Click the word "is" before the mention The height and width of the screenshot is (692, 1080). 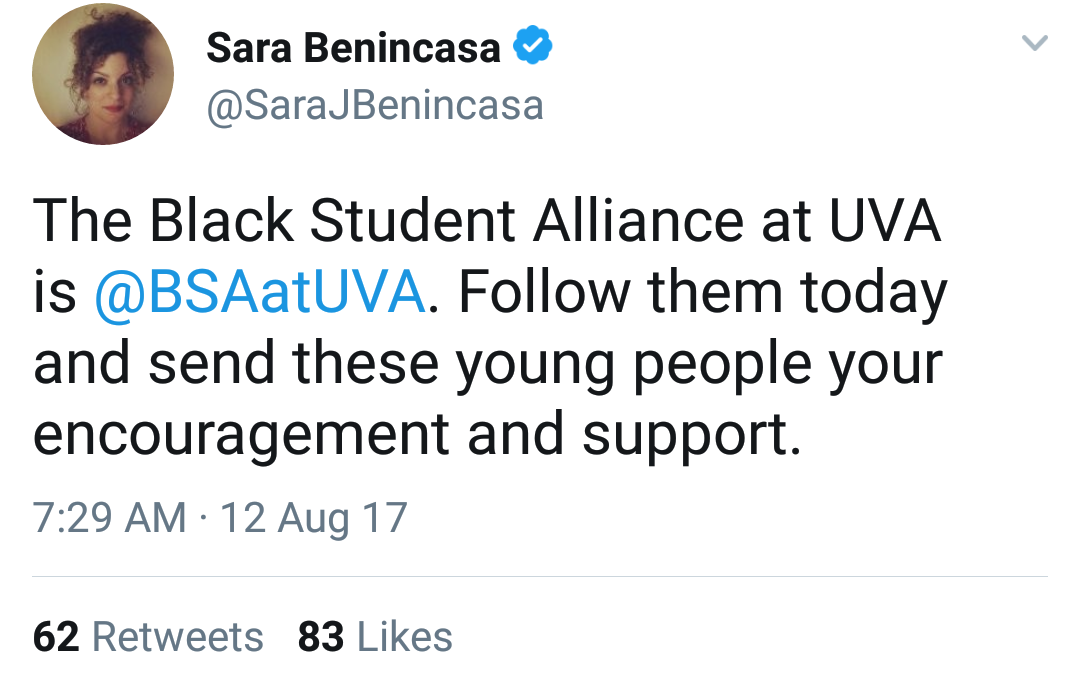pos(55,295)
